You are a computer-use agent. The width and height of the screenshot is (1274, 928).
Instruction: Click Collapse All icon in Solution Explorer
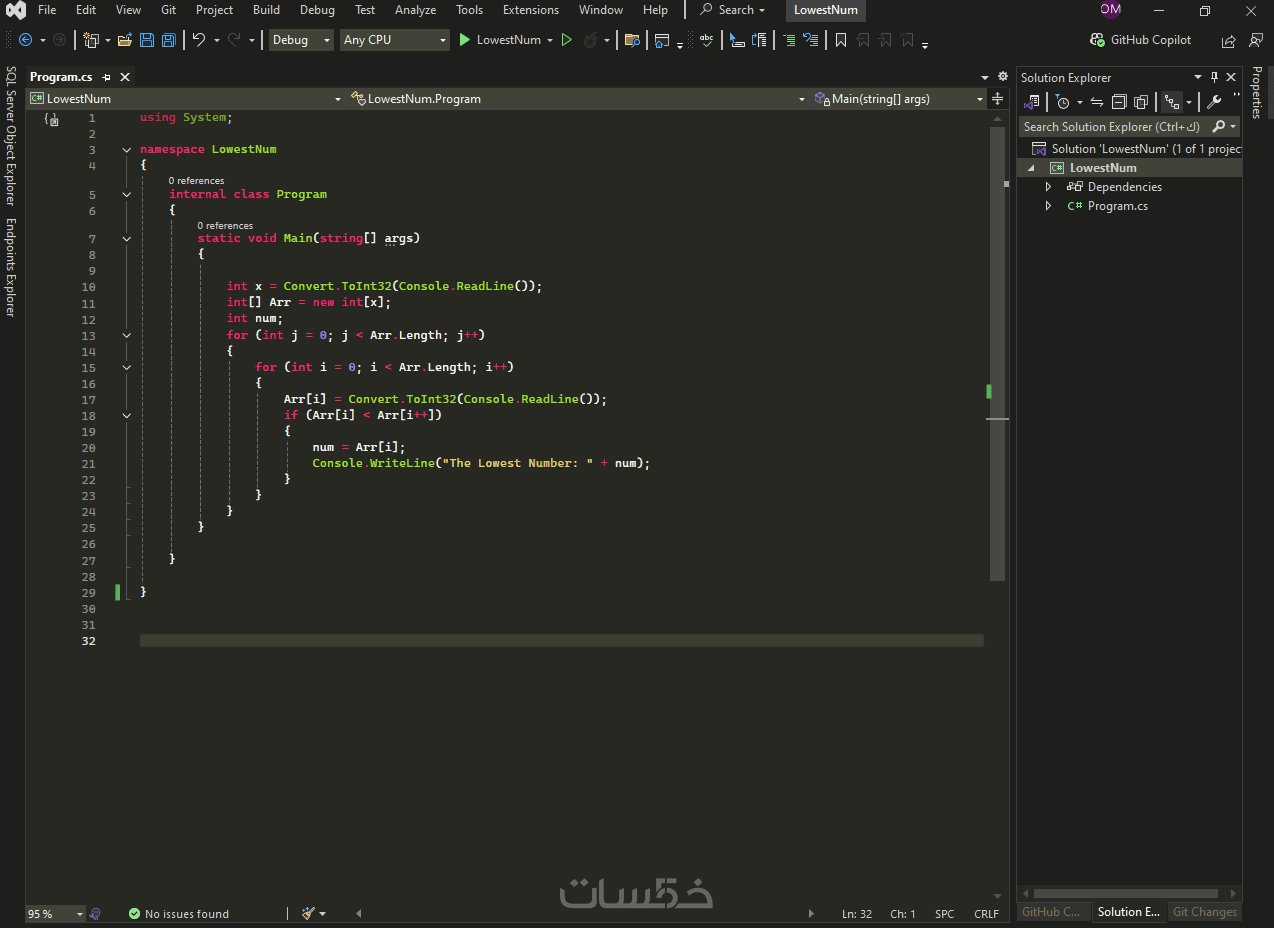click(1119, 102)
